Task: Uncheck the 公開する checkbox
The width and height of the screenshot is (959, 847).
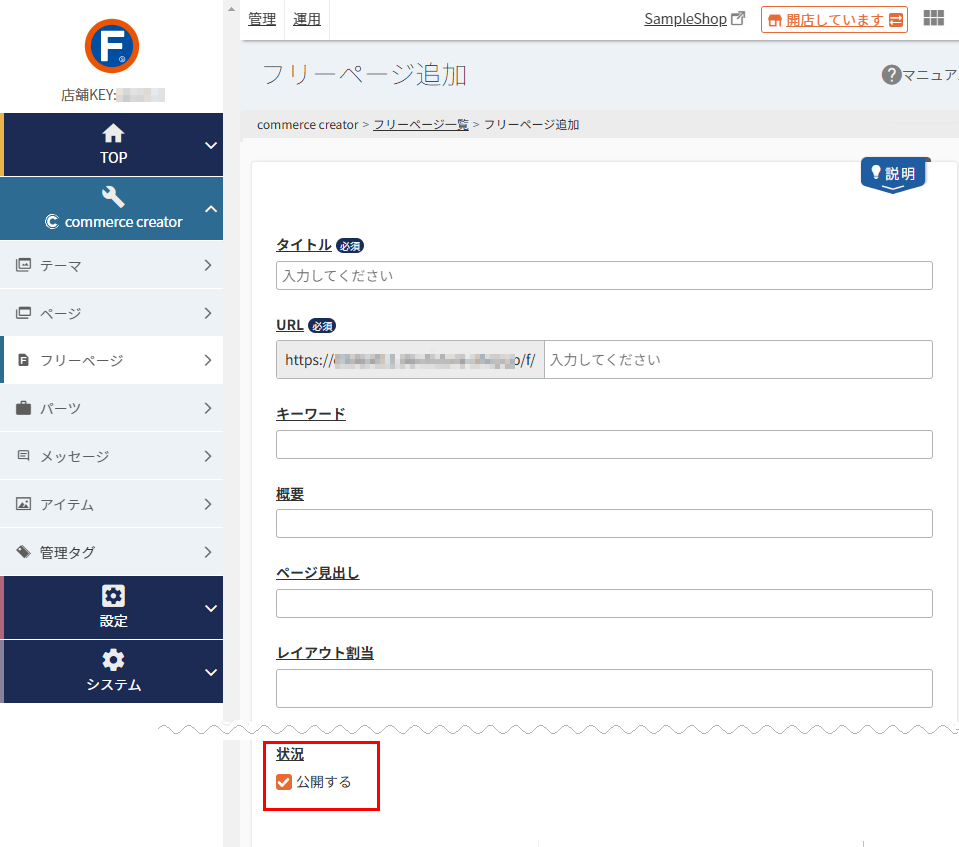Action: pyautogui.click(x=284, y=782)
